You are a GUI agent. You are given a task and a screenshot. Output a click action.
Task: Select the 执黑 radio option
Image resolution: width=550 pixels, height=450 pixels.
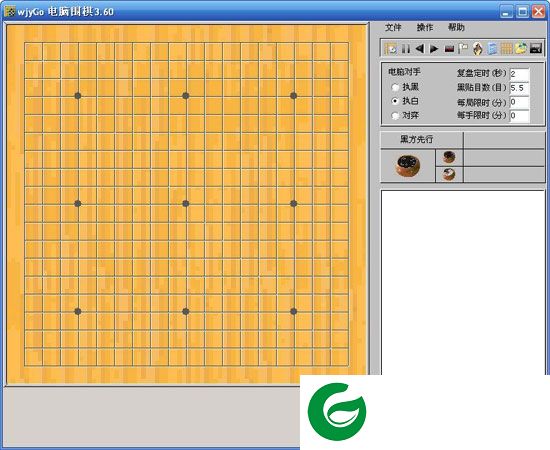(395, 87)
